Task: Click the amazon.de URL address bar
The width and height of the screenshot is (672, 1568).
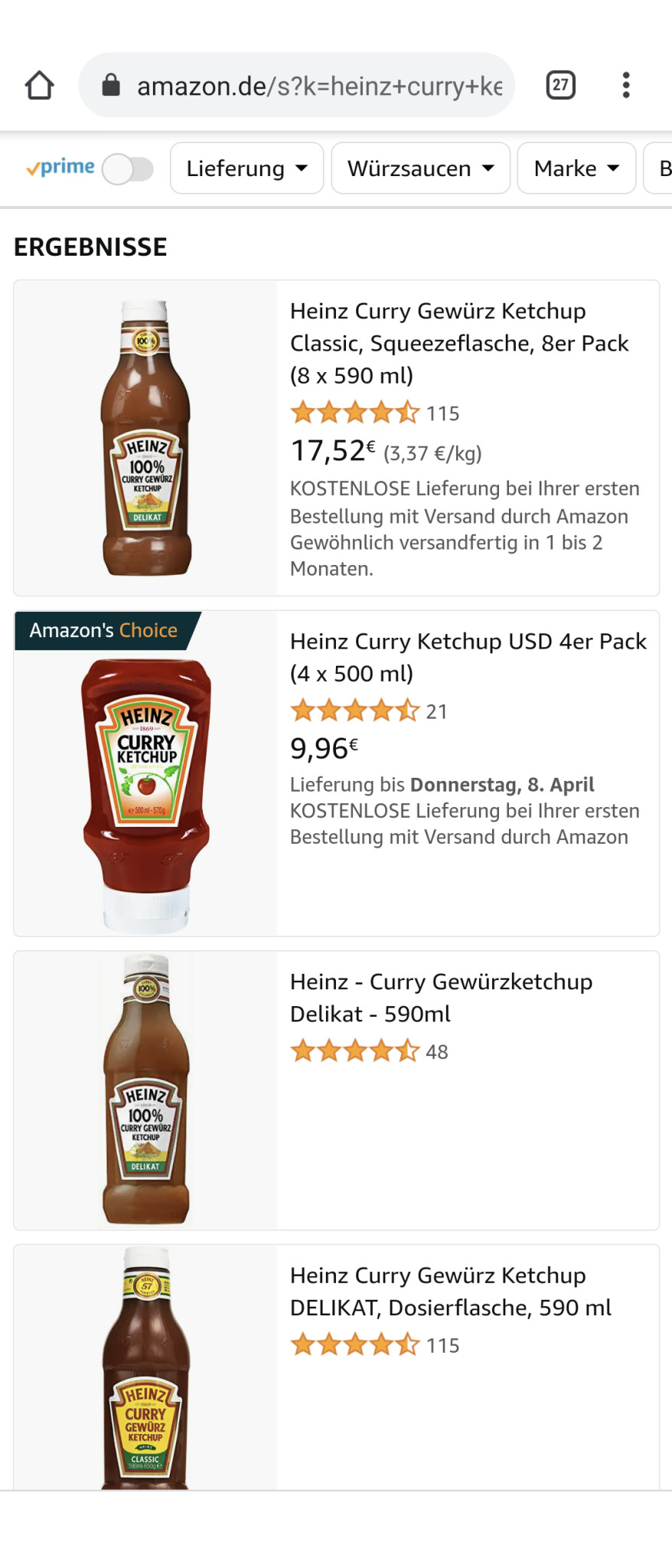Action: (319, 86)
